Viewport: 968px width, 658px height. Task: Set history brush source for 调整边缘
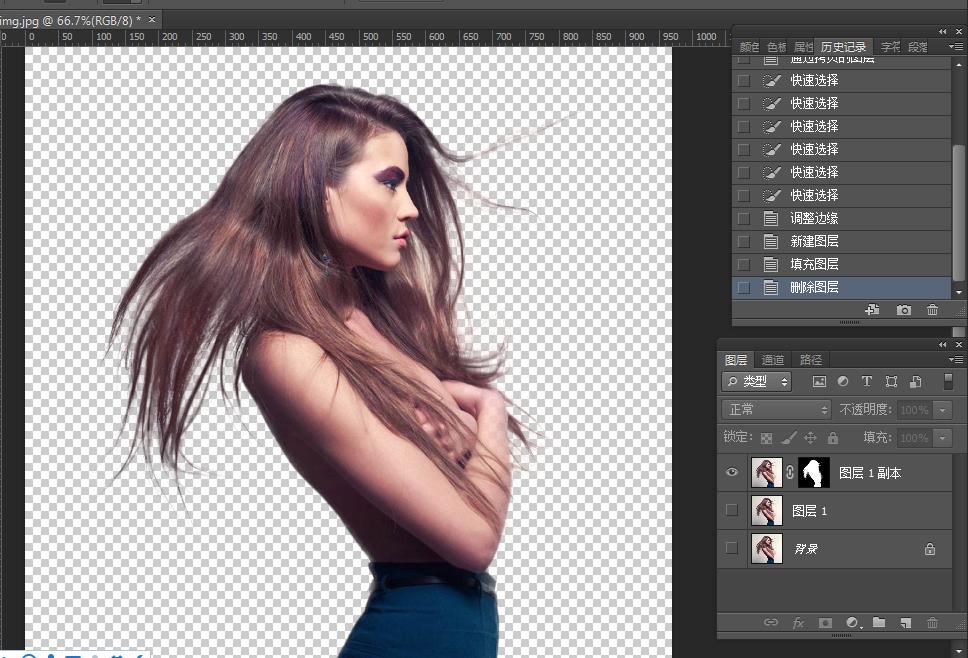743,218
